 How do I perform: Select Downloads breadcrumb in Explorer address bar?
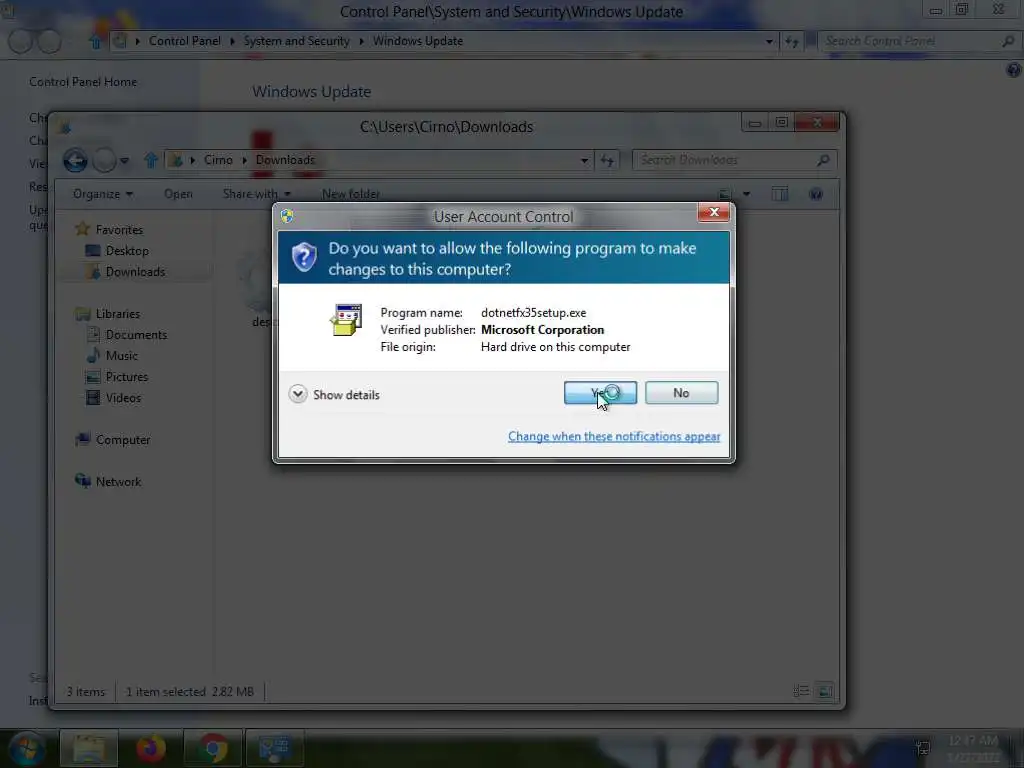coord(285,160)
